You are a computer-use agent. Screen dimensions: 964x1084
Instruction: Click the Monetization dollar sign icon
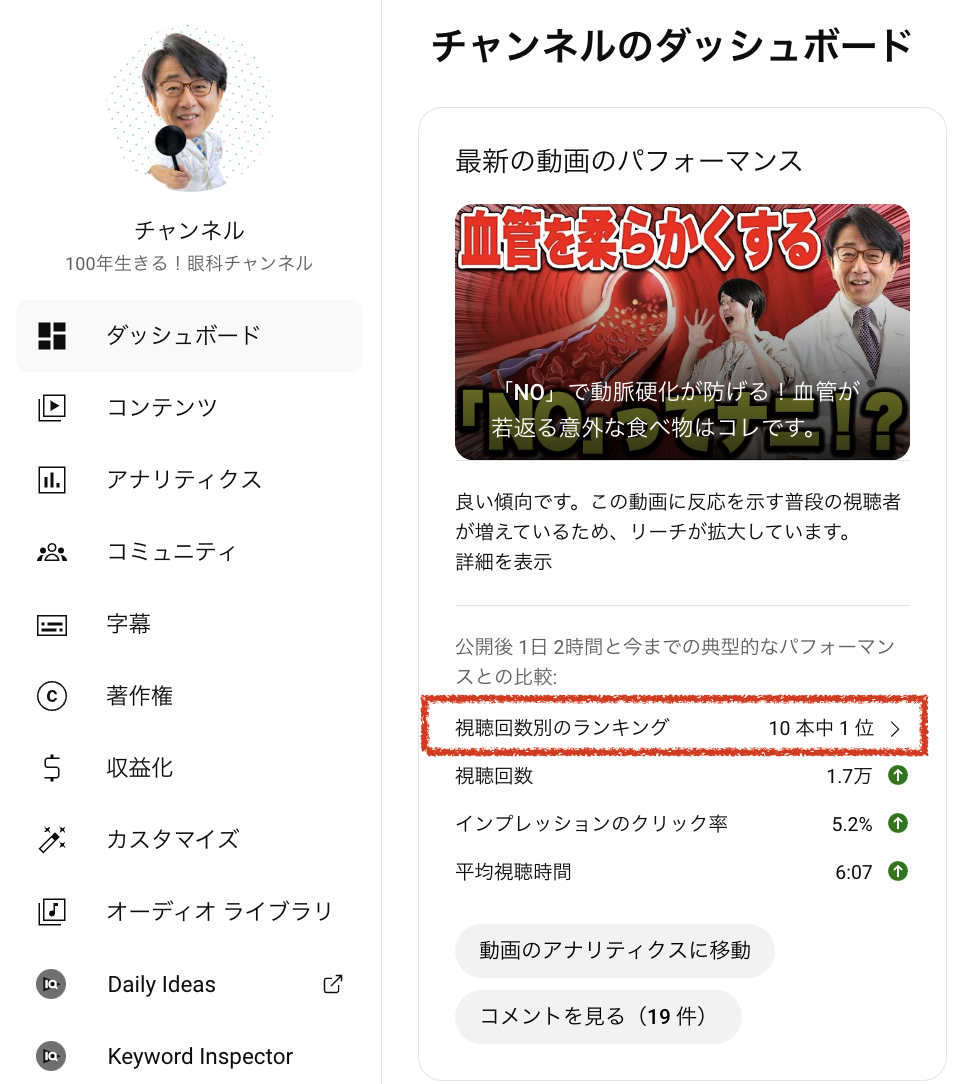tap(52, 767)
